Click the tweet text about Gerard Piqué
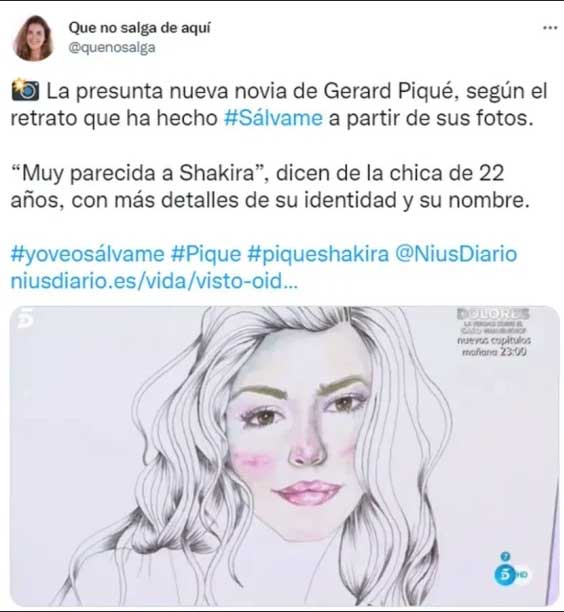The image size is (564, 612). tap(279, 104)
